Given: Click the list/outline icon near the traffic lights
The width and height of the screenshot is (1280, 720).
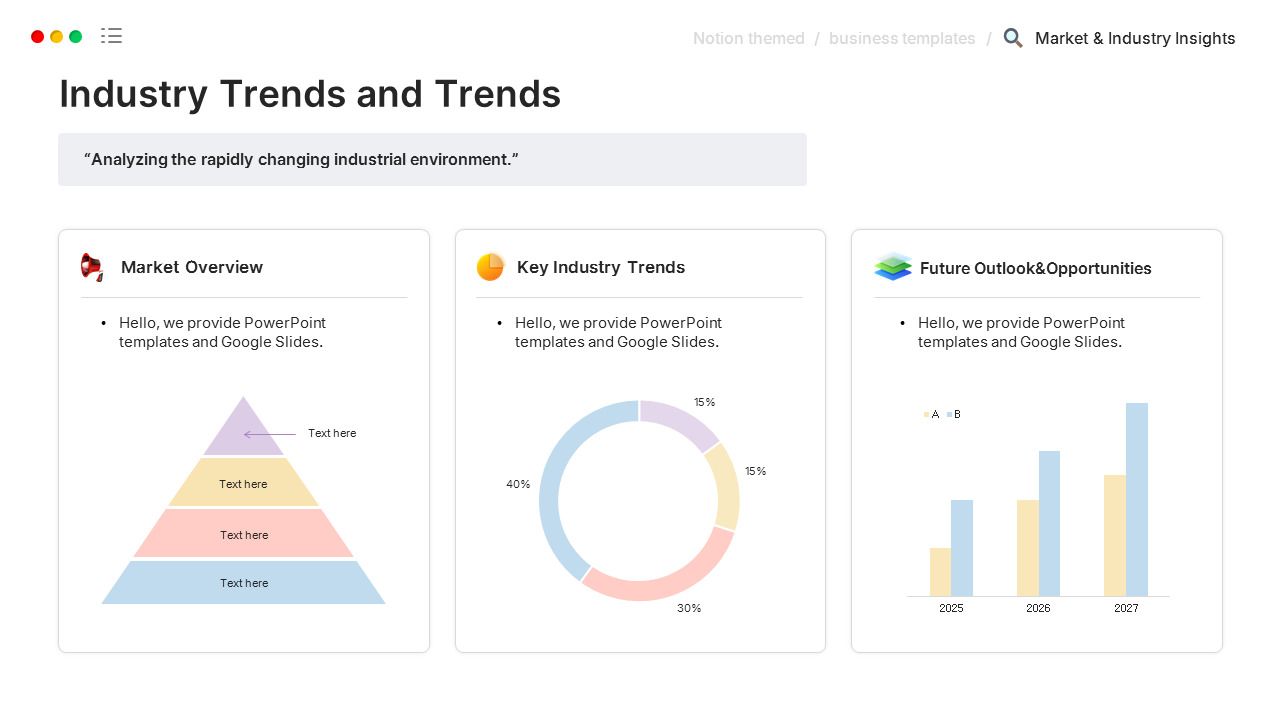Looking at the screenshot, I should coord(111,35).
